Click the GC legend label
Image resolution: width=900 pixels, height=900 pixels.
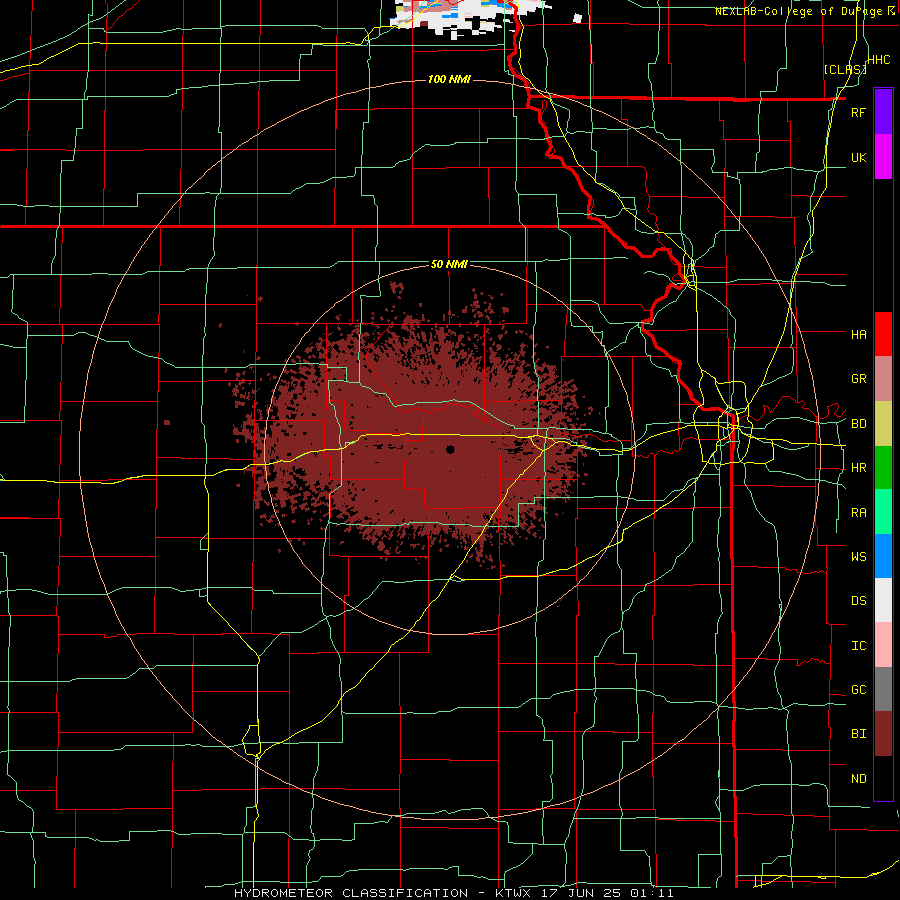pyautogui.click(x=858, y=689)
